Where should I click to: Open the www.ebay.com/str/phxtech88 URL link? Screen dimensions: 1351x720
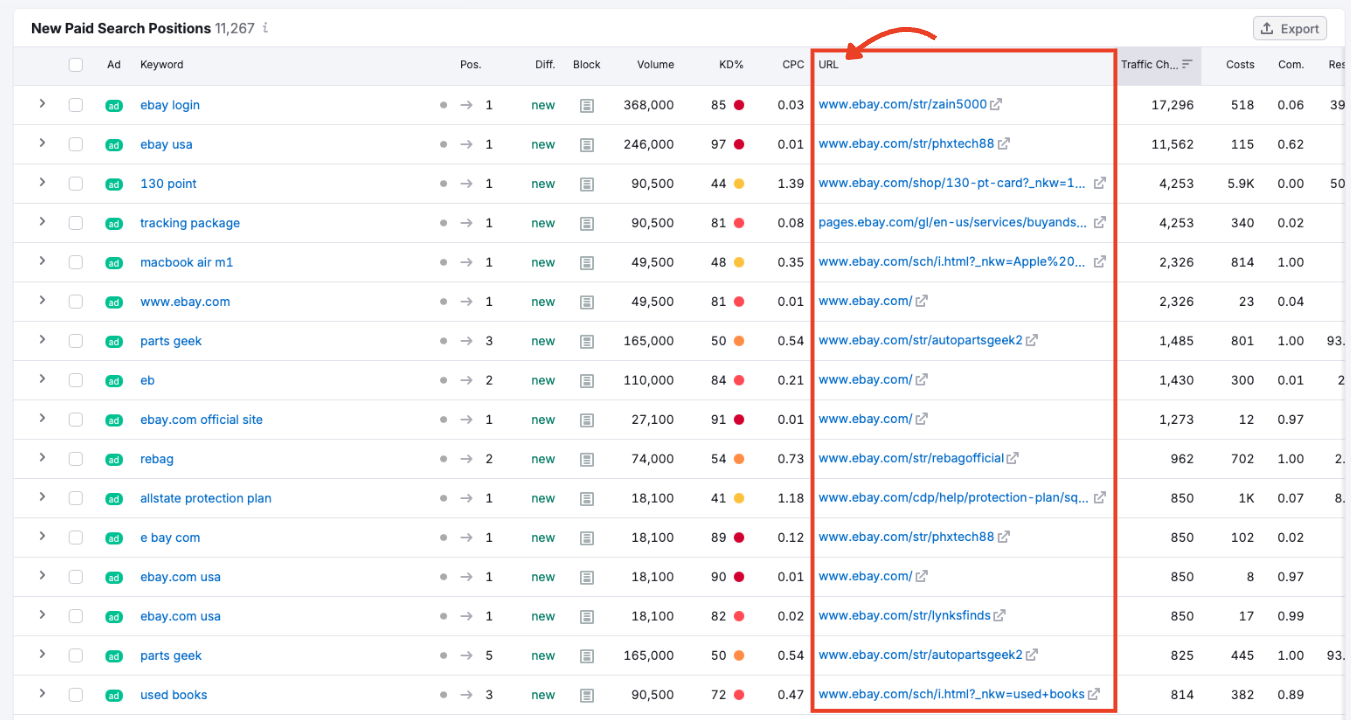click(x=905, y=143)
